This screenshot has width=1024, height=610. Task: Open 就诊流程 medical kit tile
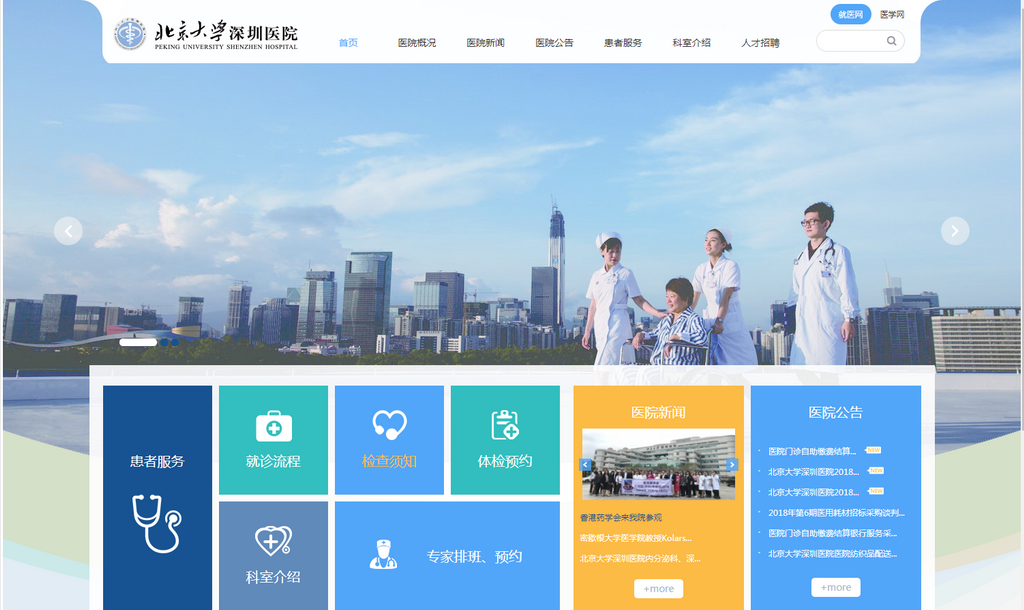[273, 440]
